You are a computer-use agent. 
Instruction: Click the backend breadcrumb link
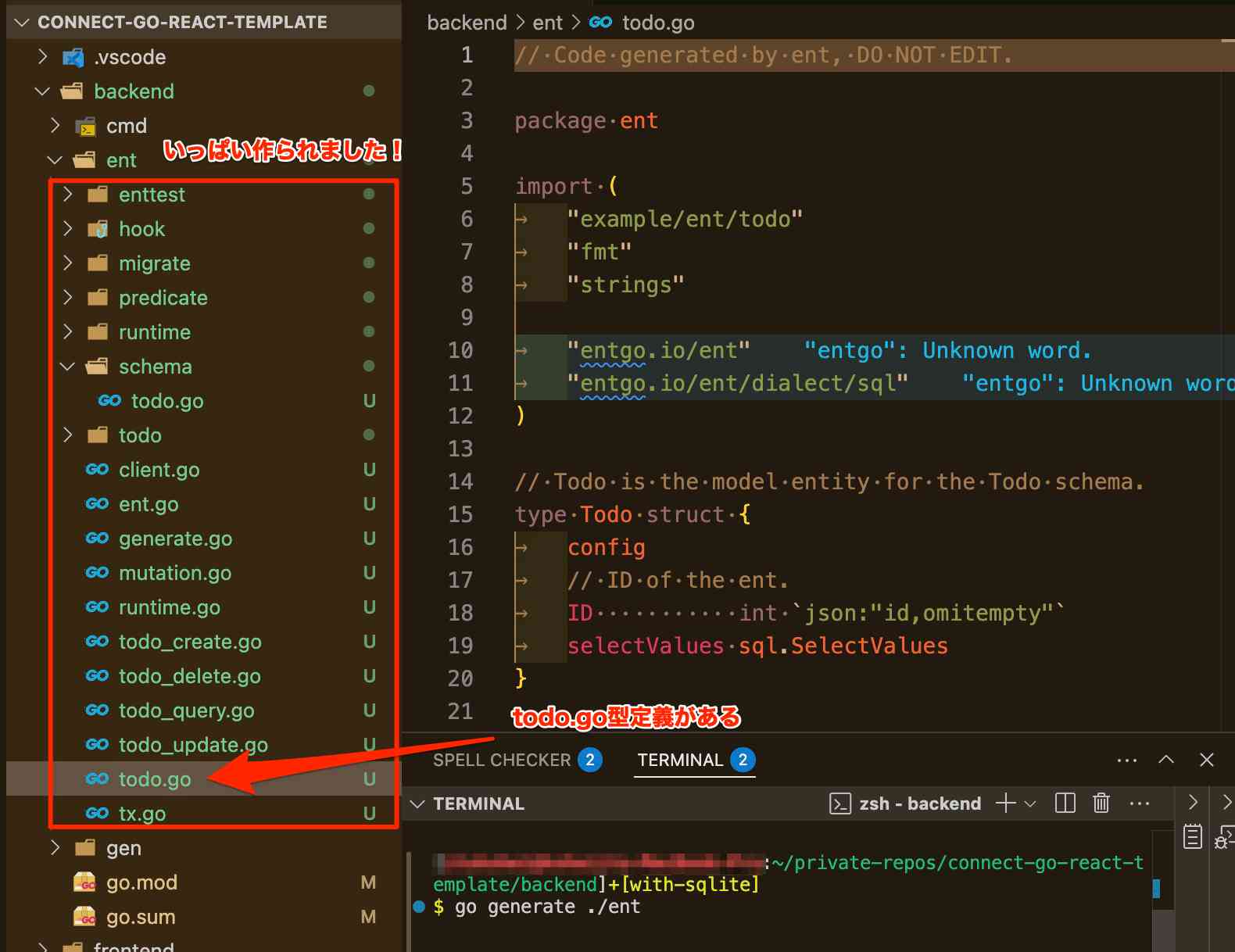467,23
